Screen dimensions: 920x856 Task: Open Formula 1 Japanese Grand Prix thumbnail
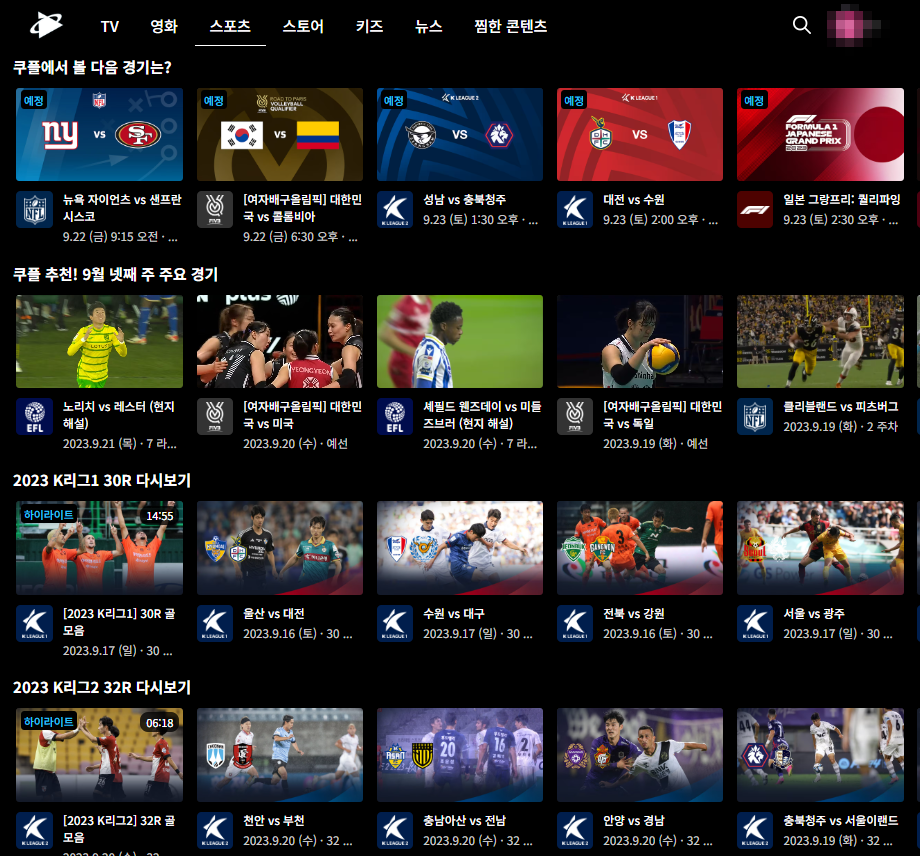[820, 134]
